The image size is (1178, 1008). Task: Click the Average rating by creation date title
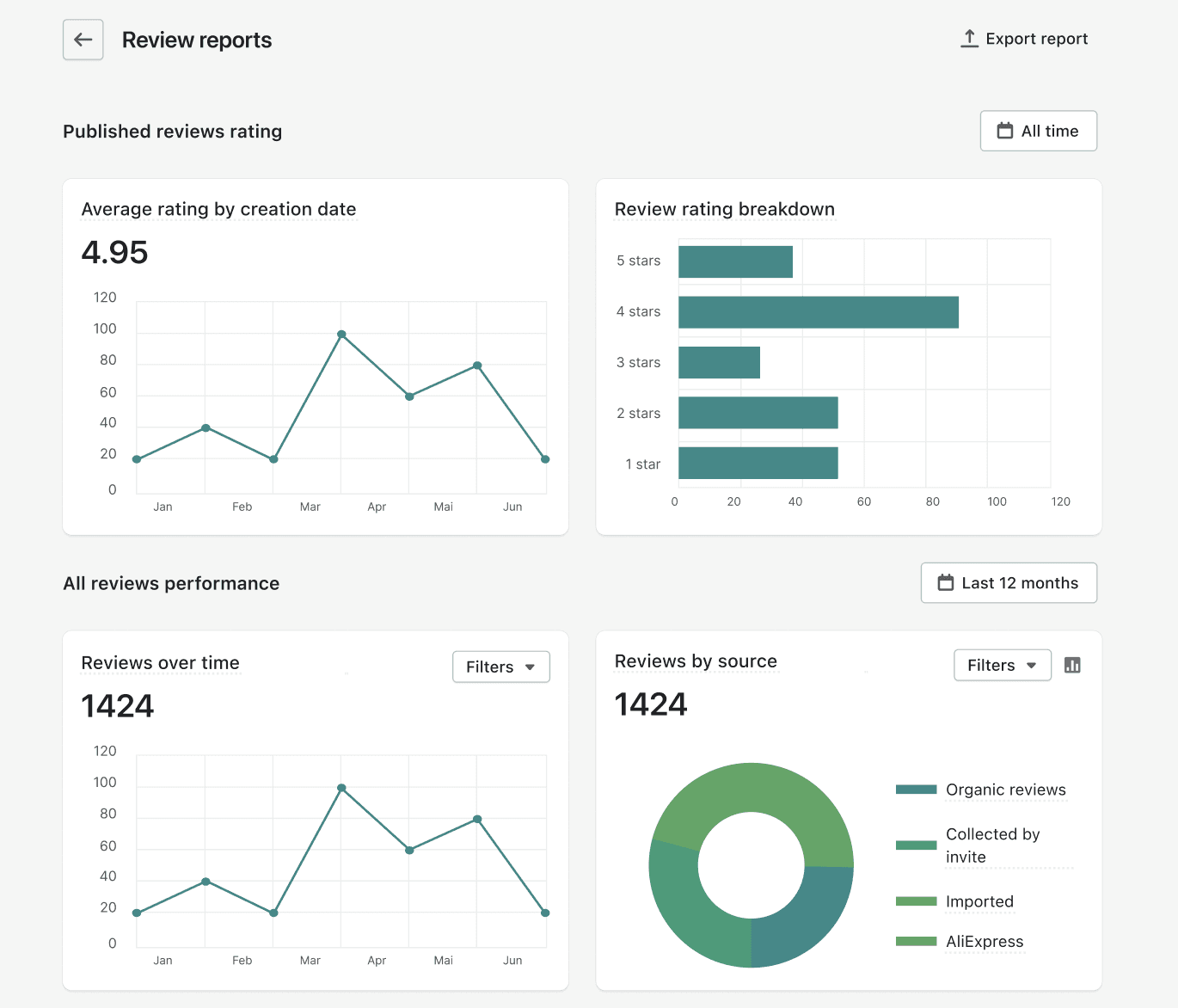(218, 209)
